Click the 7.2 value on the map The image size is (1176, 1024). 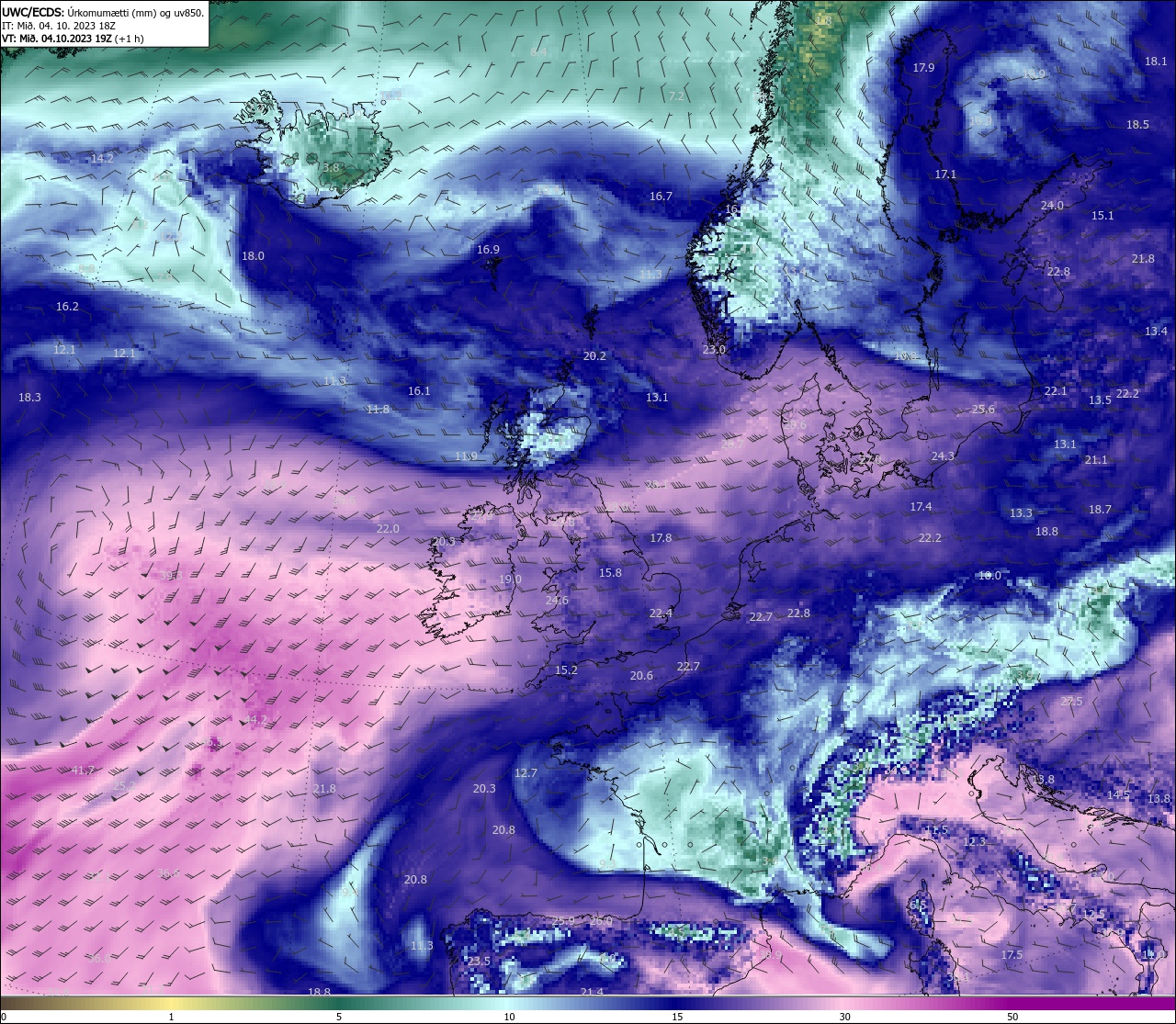coord(676,96)
